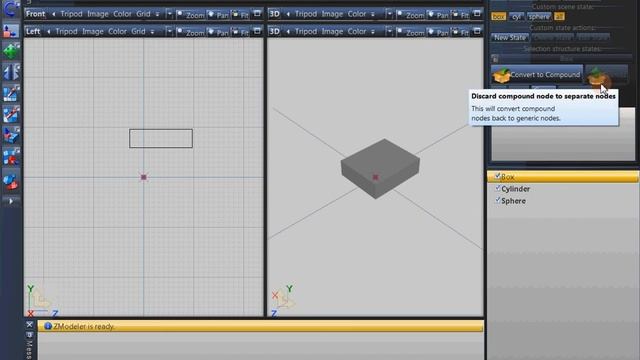Click Convert to Compound button
640x360 pixels.
pos(537,75)
